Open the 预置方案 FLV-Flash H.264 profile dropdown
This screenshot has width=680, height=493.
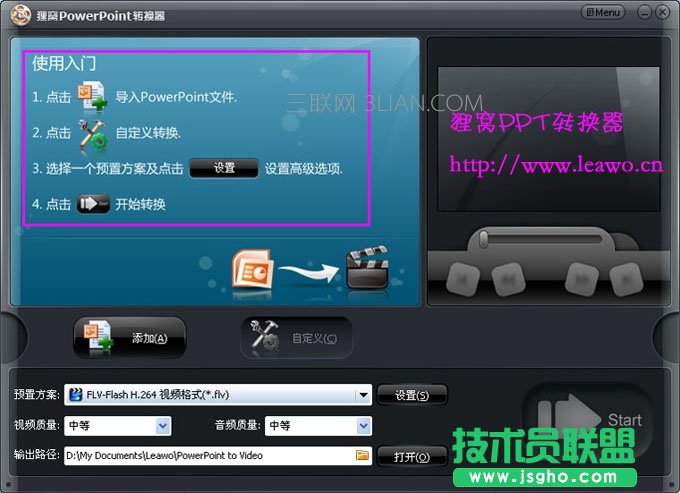pos(218,395)
